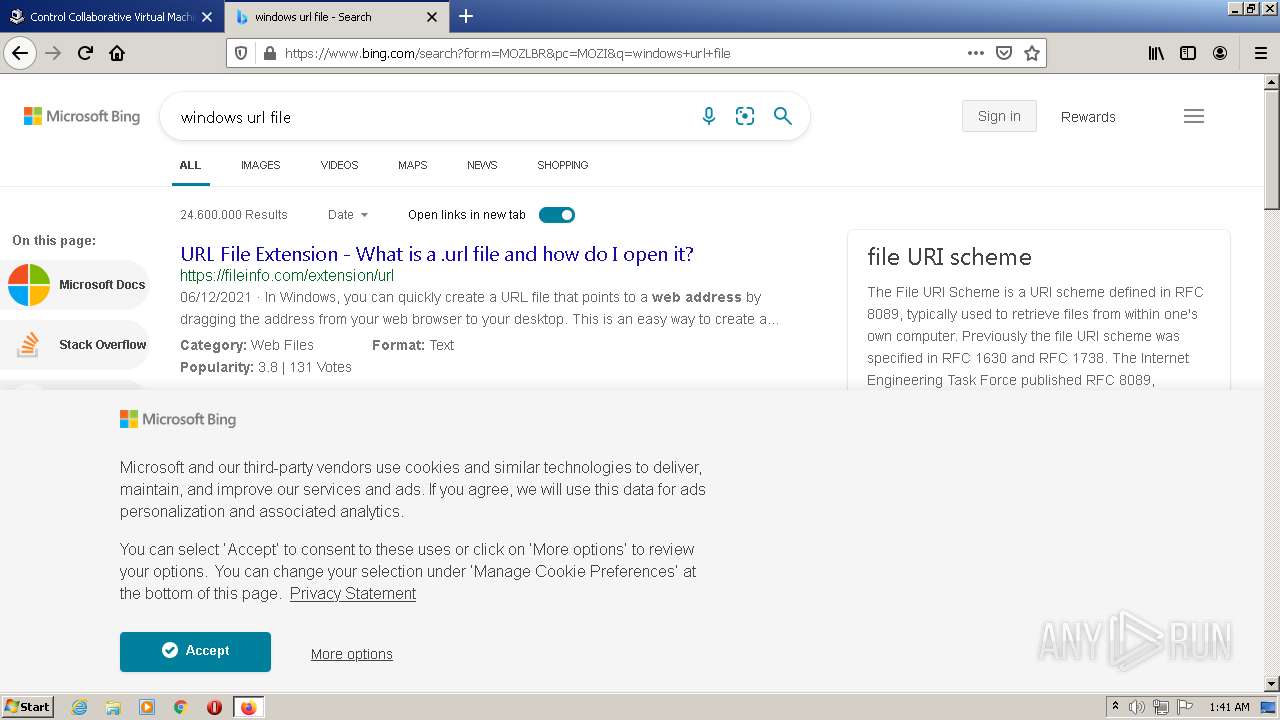Start voice search with microphone icon
Screen dimensions: 1280x720
[709, 116]
